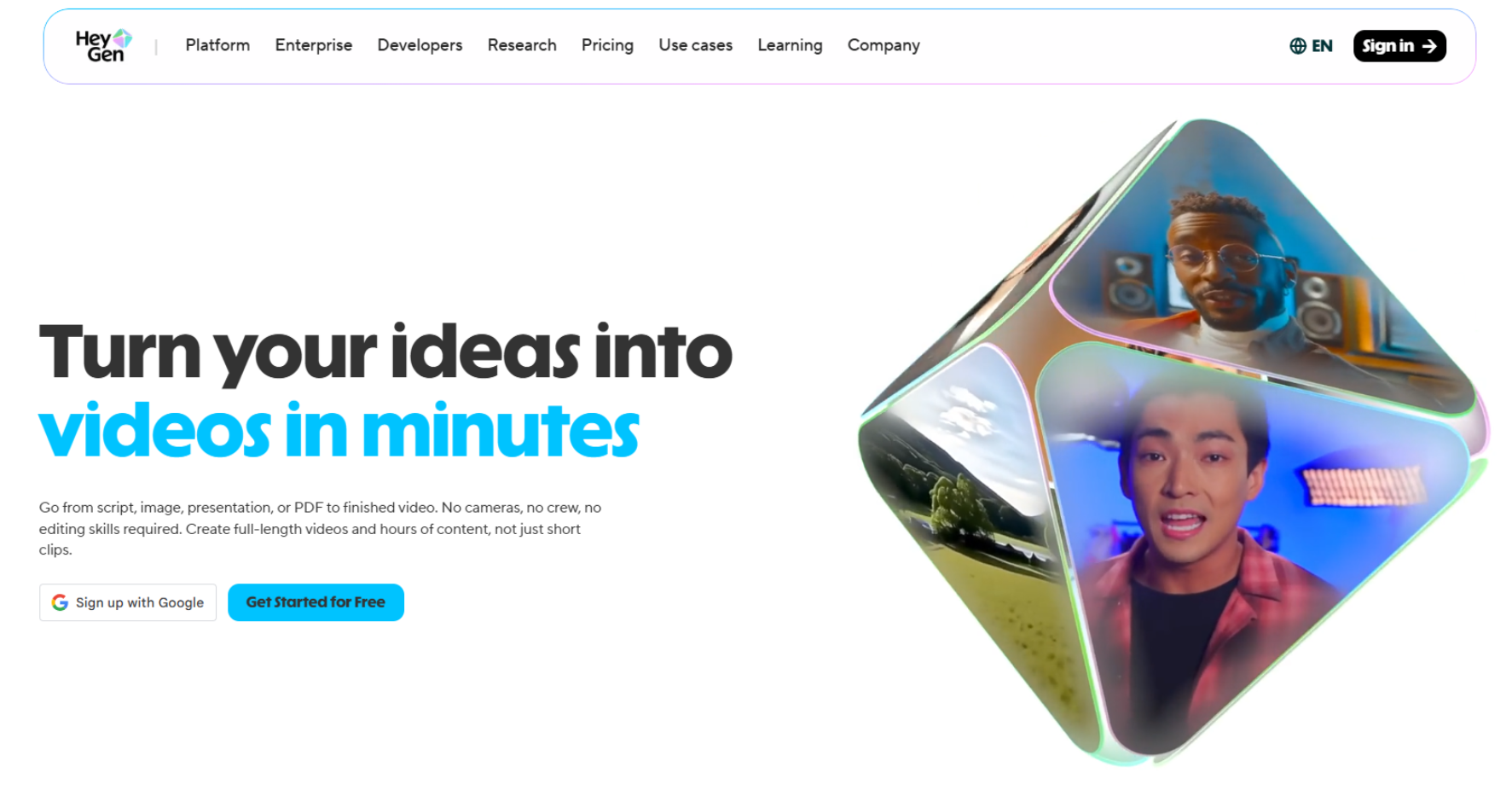This screenshot has height=796, width=1512.
Task: Click Get Started for Free
Action: click(x=316, y=602)
